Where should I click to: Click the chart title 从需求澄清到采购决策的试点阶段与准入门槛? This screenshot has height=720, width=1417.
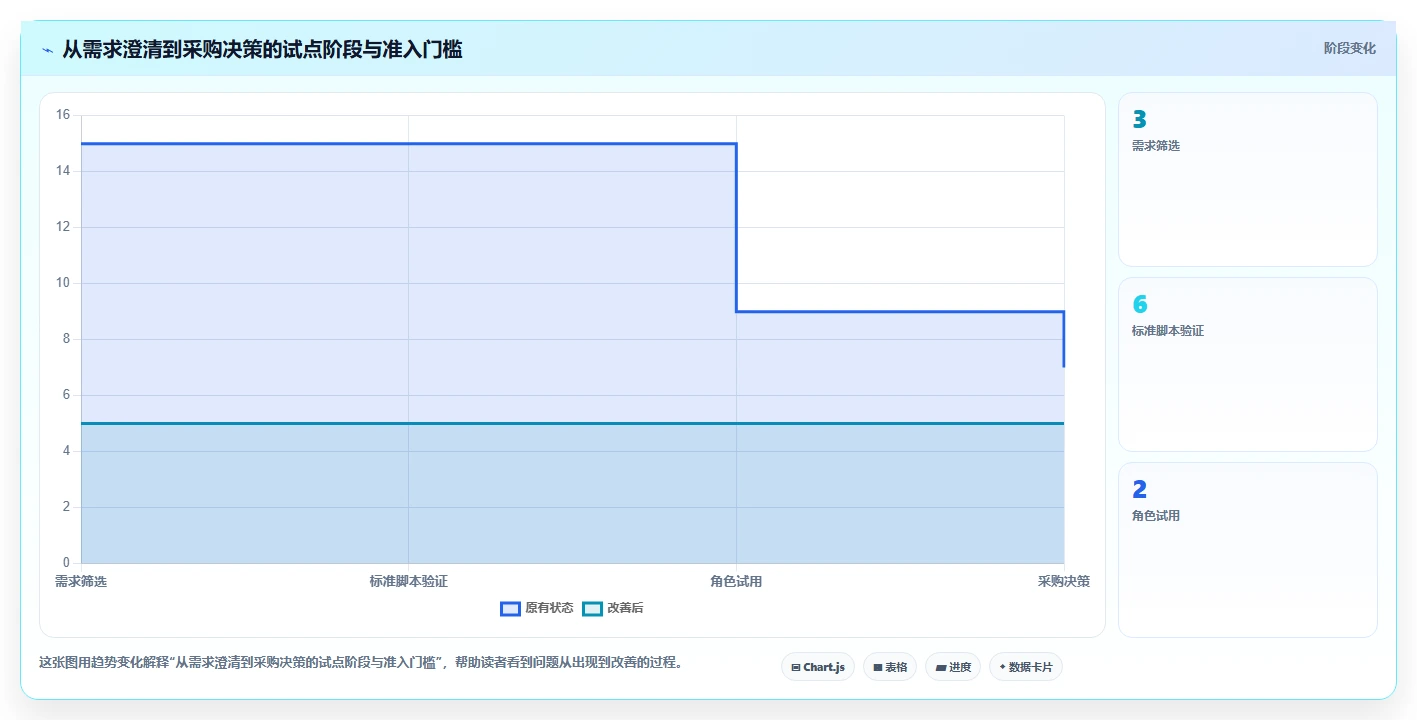262,49
